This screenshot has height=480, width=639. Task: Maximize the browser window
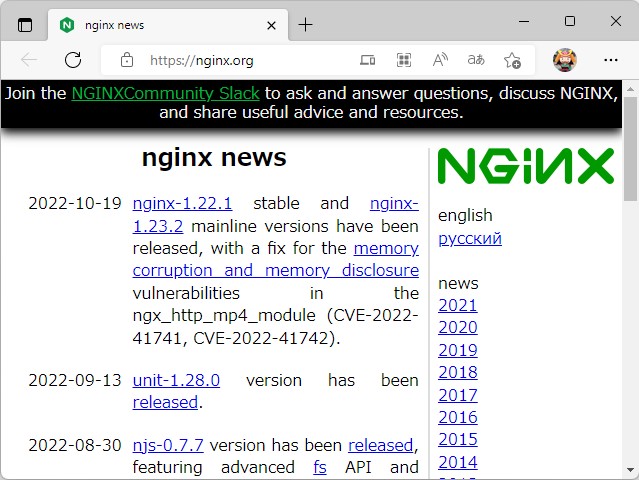570,21
